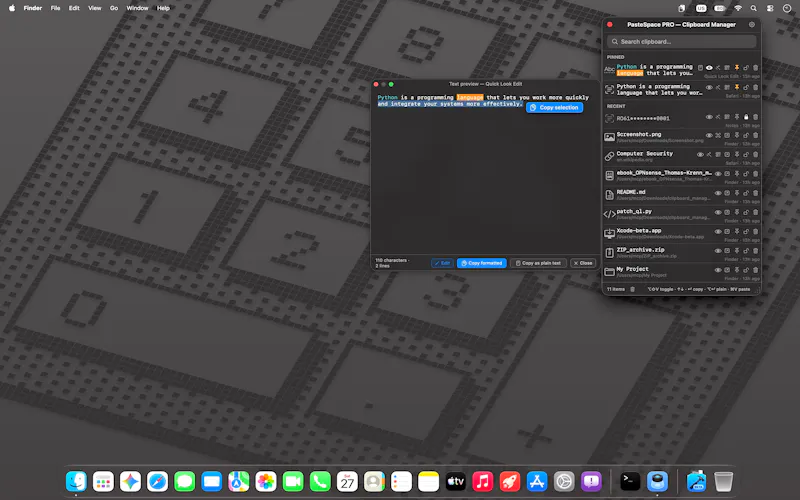
Task: Select Screenshot.png clipboard entry
Action: point(682,138)
